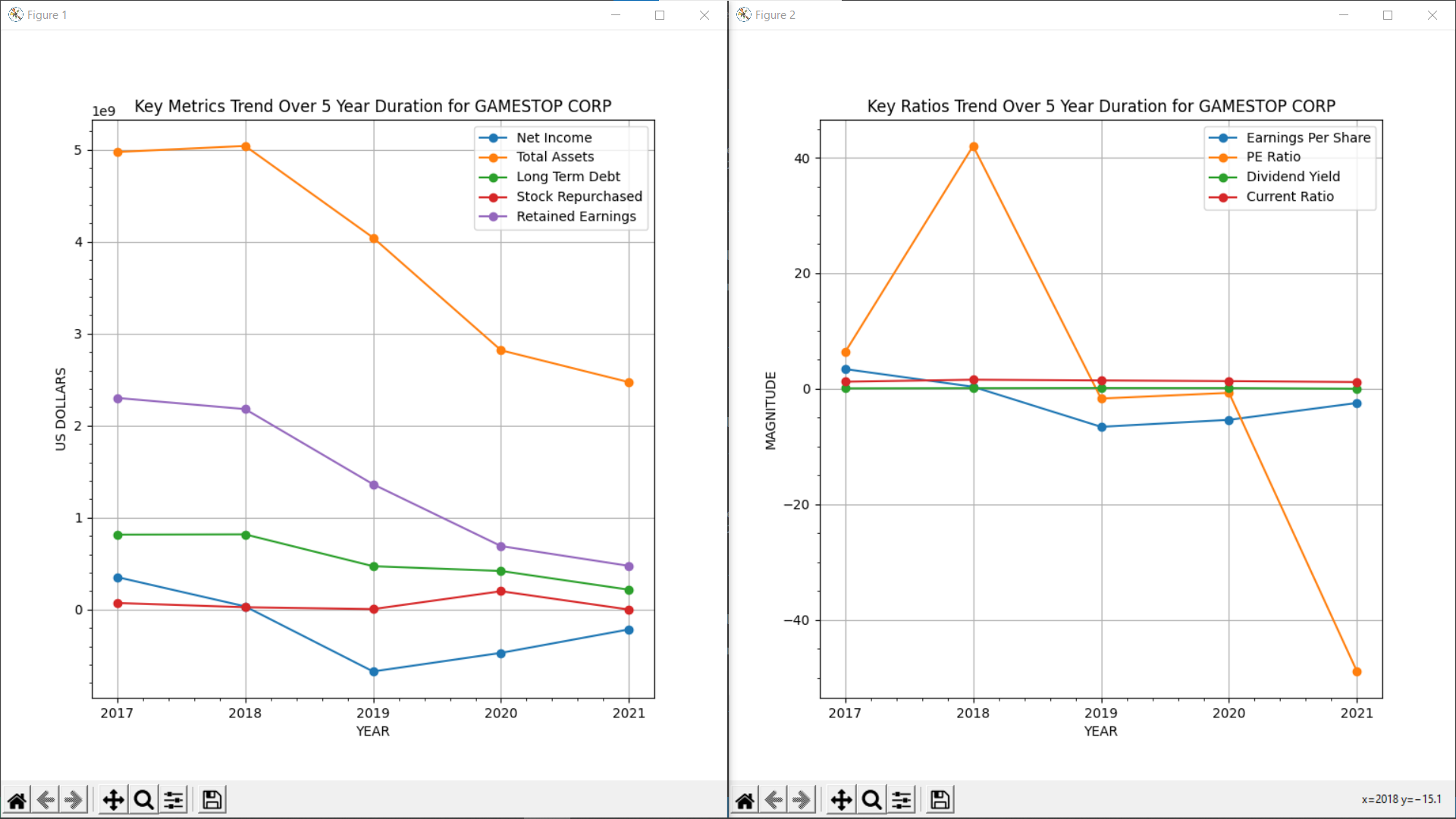The image size is (1456, 819).
Task: Toggle Zoom magnifier in Figure 1 toolbar
Action: [x=143, y=800]
